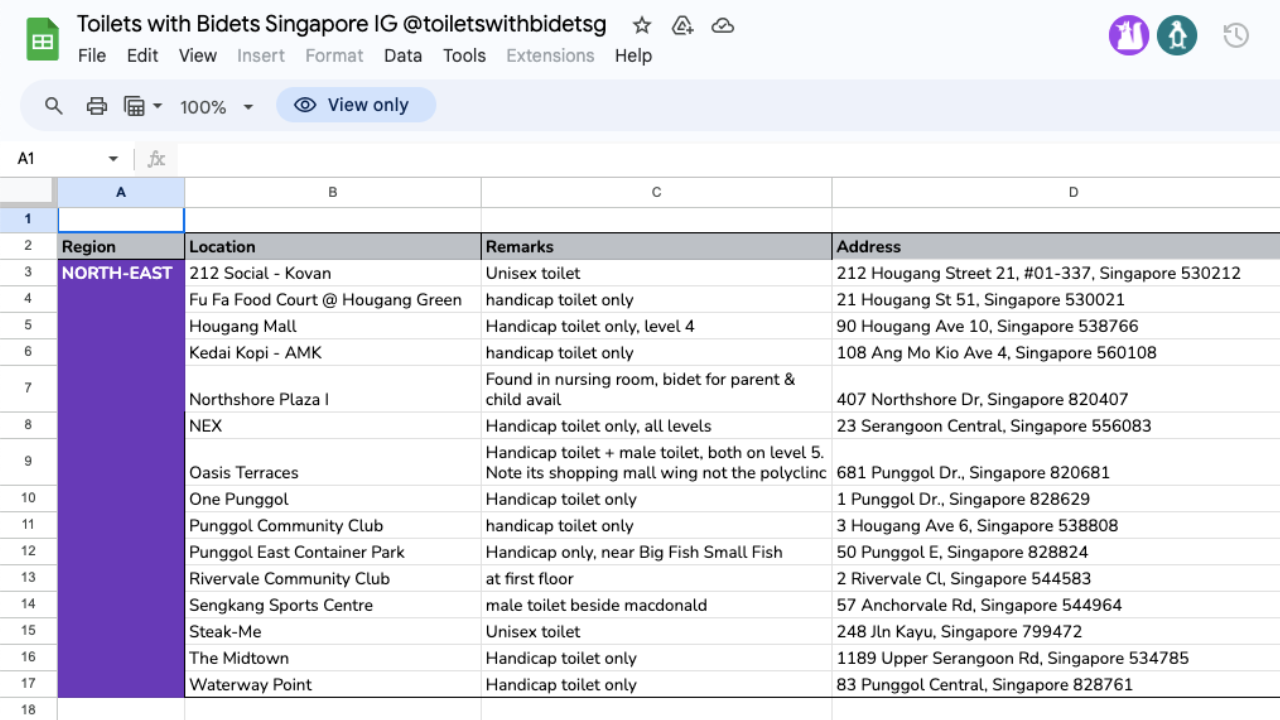The height and width of the screenshot is (720, 1280).
Task: Open the zoom 100% dropdown
Action: [x=216, y=106]
